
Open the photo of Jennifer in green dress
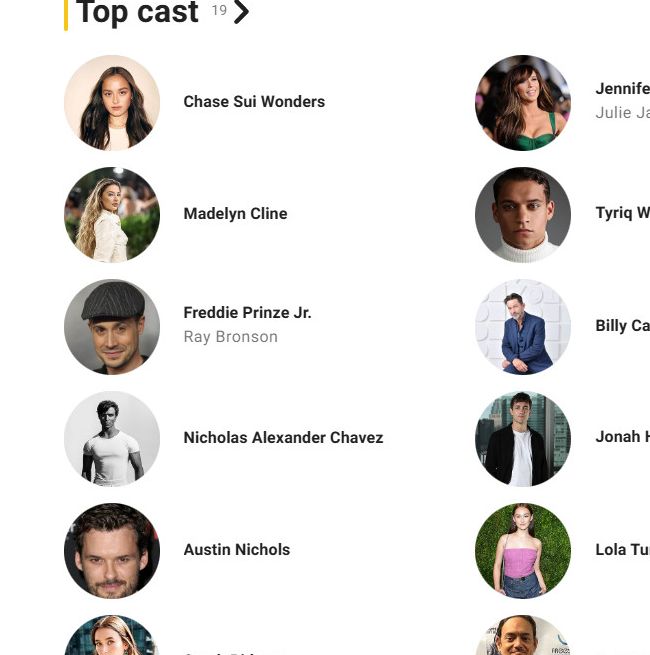[x=523, y=103]
